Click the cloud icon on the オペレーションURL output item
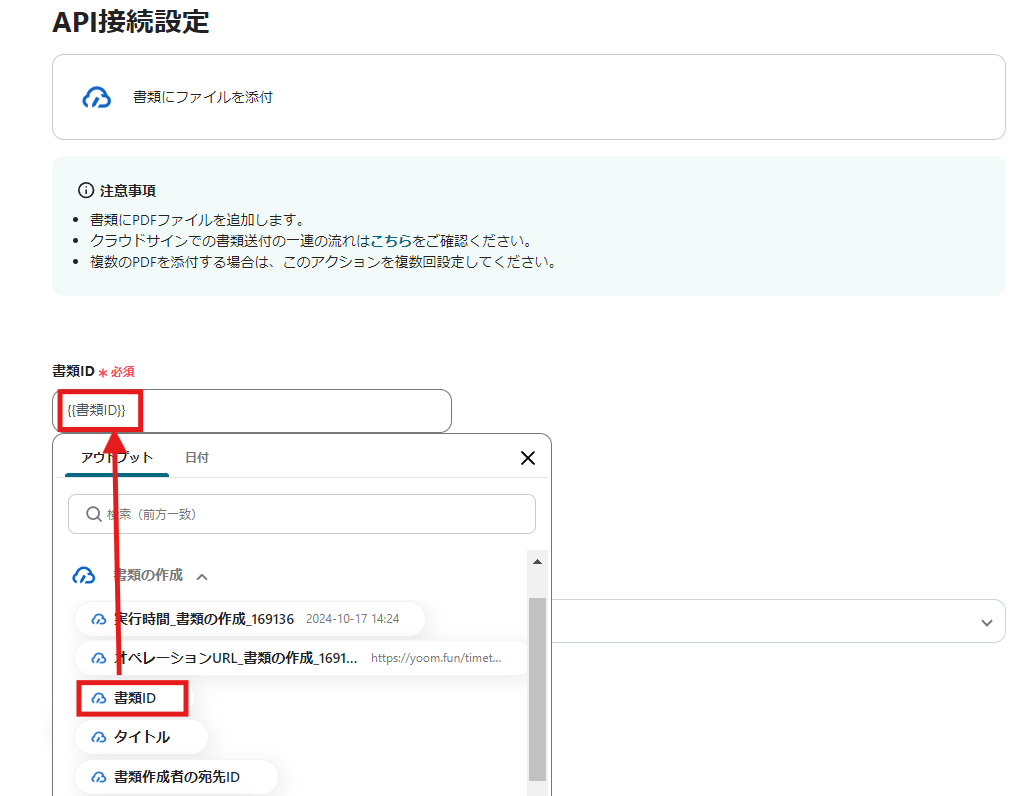The width and height of the screenshot is (1032, 796). pyautogui.click(x=98, y=658)
